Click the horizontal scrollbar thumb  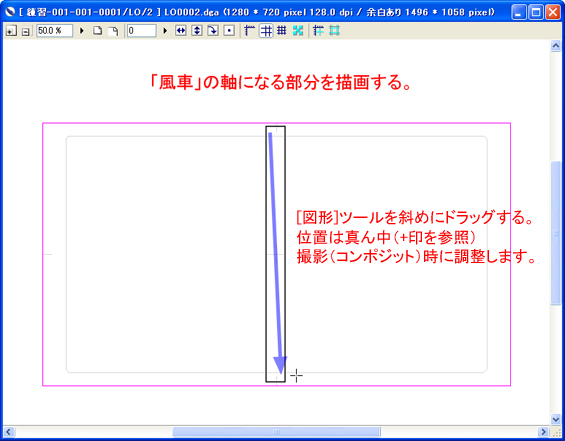pos(276,432)
